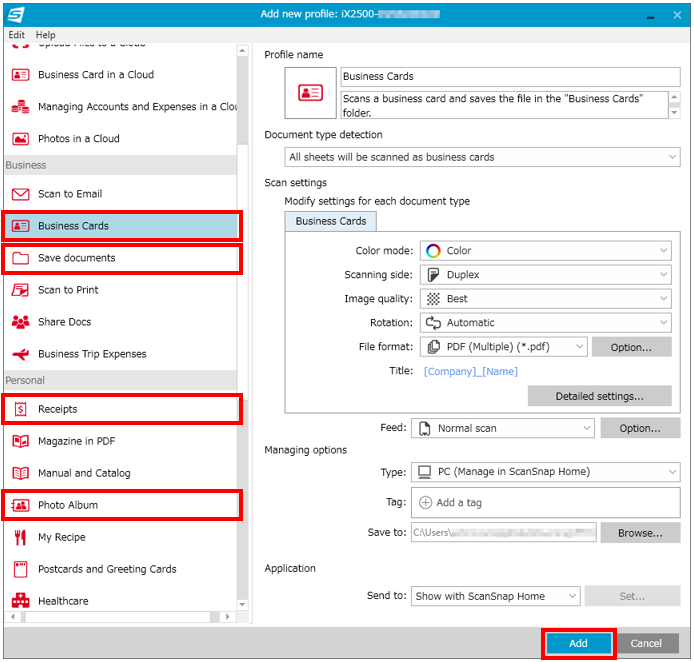Expand the Image quality dropdown
The width and height of the screenshot is (694, 662).
coord(545,299)
